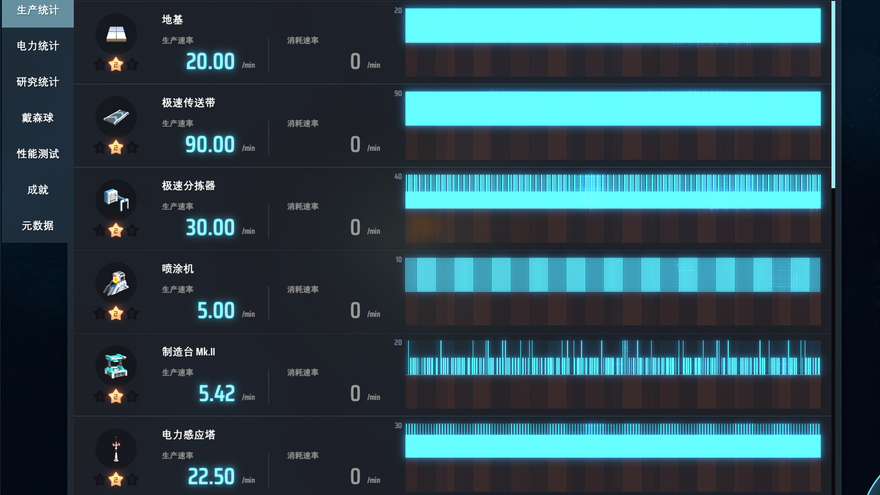The width and height of the screenshot is (880, 495).
Task: Click the 极速传送带 conveyor belt icon
Action: 116,116
